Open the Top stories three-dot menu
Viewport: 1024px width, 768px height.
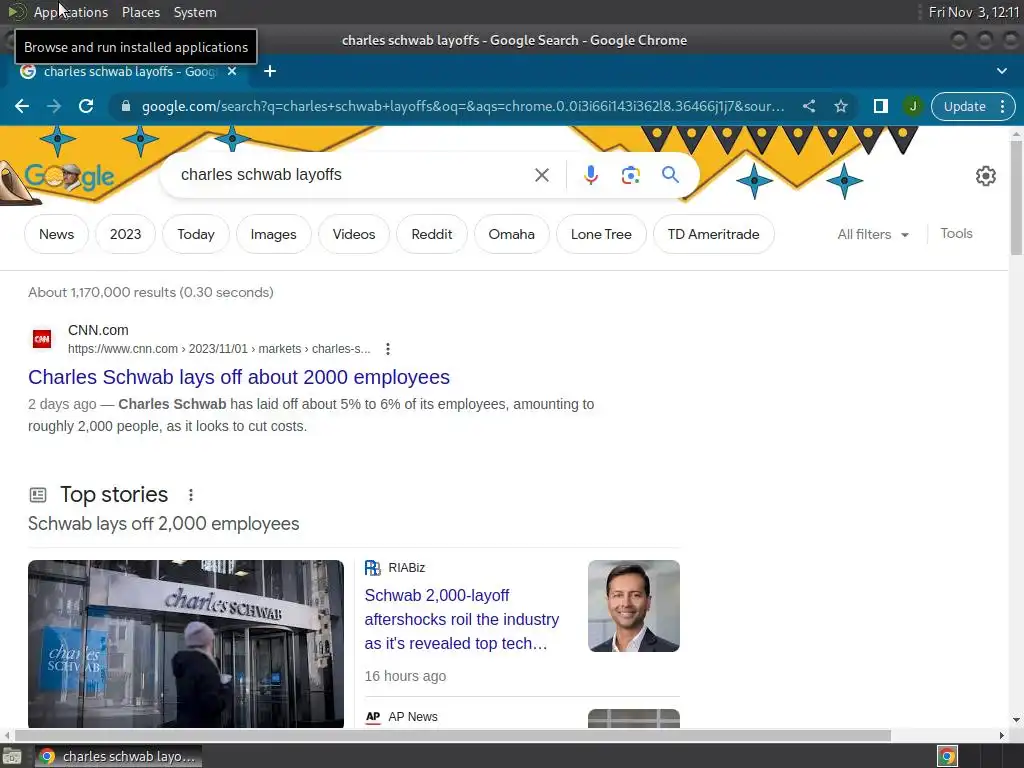point(191,495)
